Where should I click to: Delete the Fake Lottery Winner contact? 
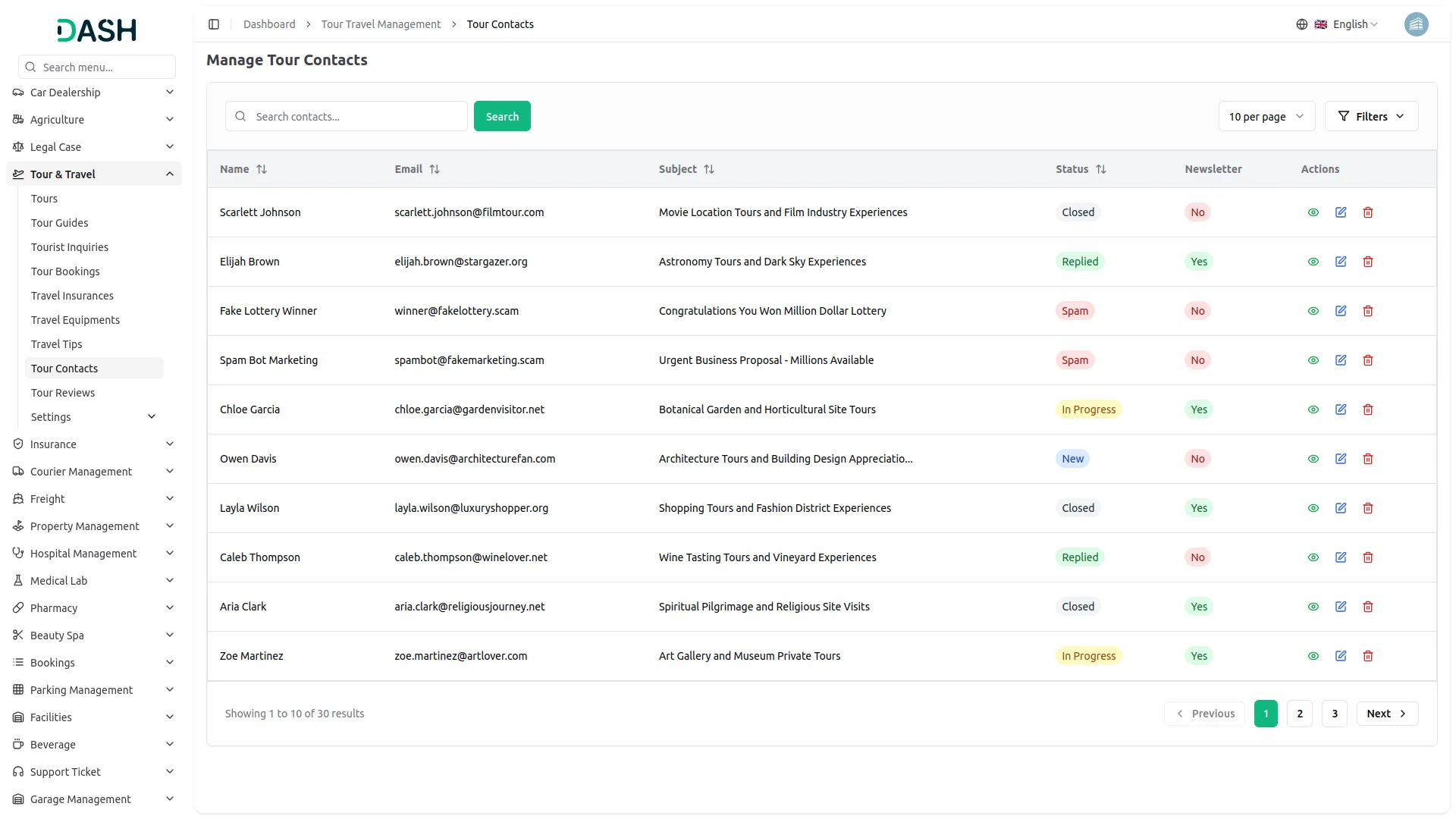coord(1367,311)
